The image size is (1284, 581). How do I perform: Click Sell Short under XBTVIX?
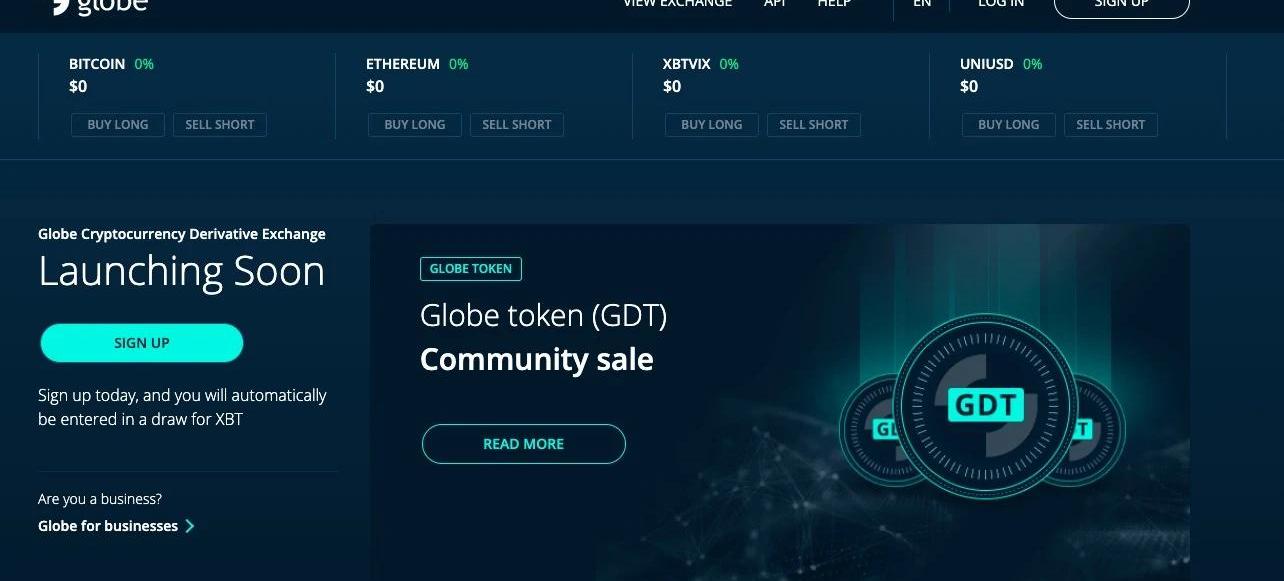[814, 125]
